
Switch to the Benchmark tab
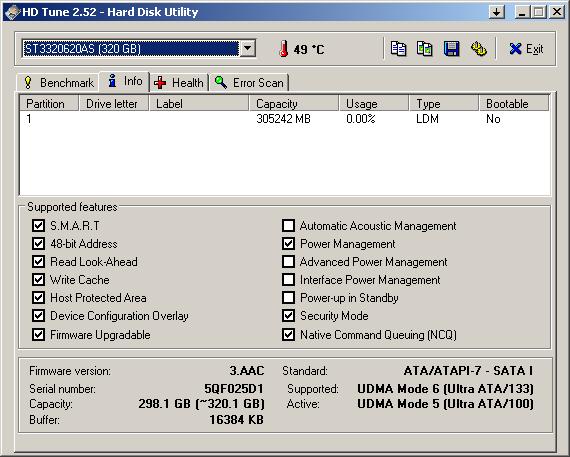59,83
